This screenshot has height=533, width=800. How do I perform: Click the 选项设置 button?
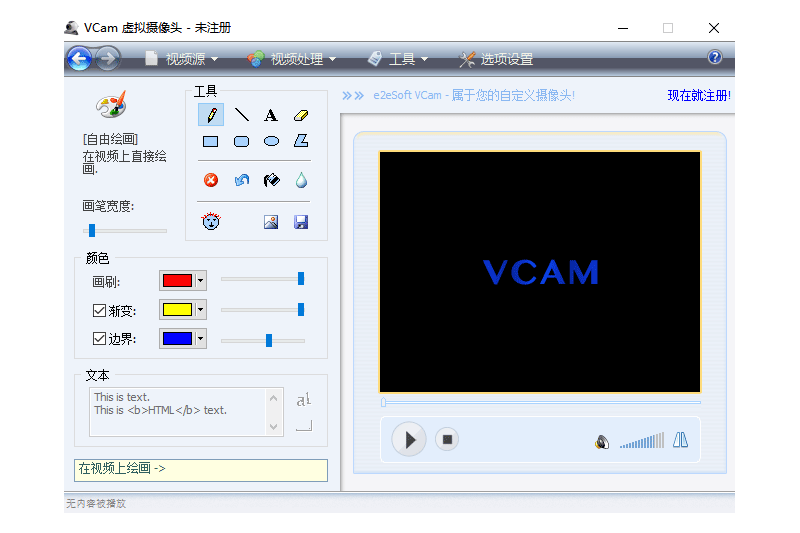[496, 59]
